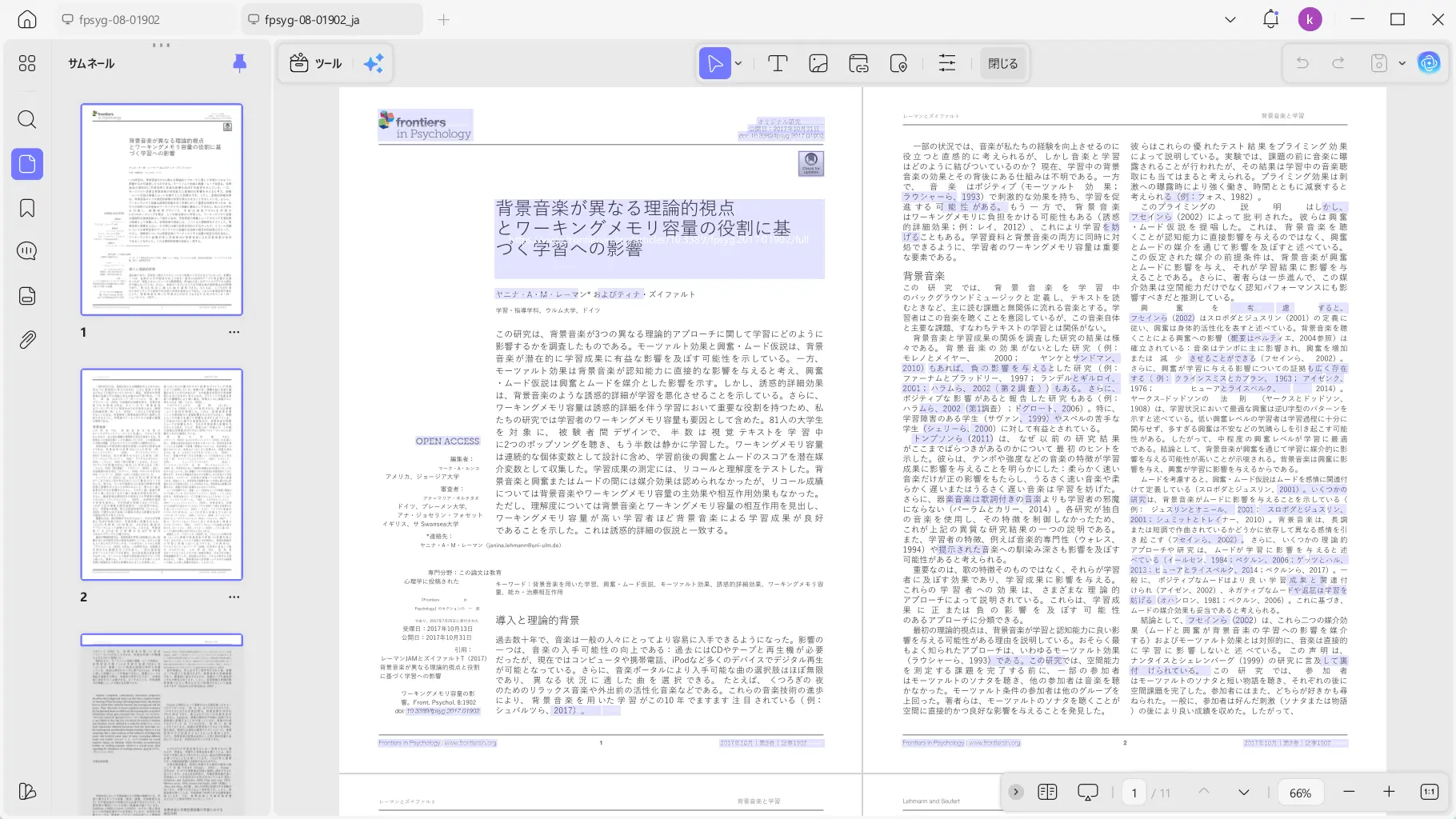Click the 導入と理論的背景 heading

538,621
